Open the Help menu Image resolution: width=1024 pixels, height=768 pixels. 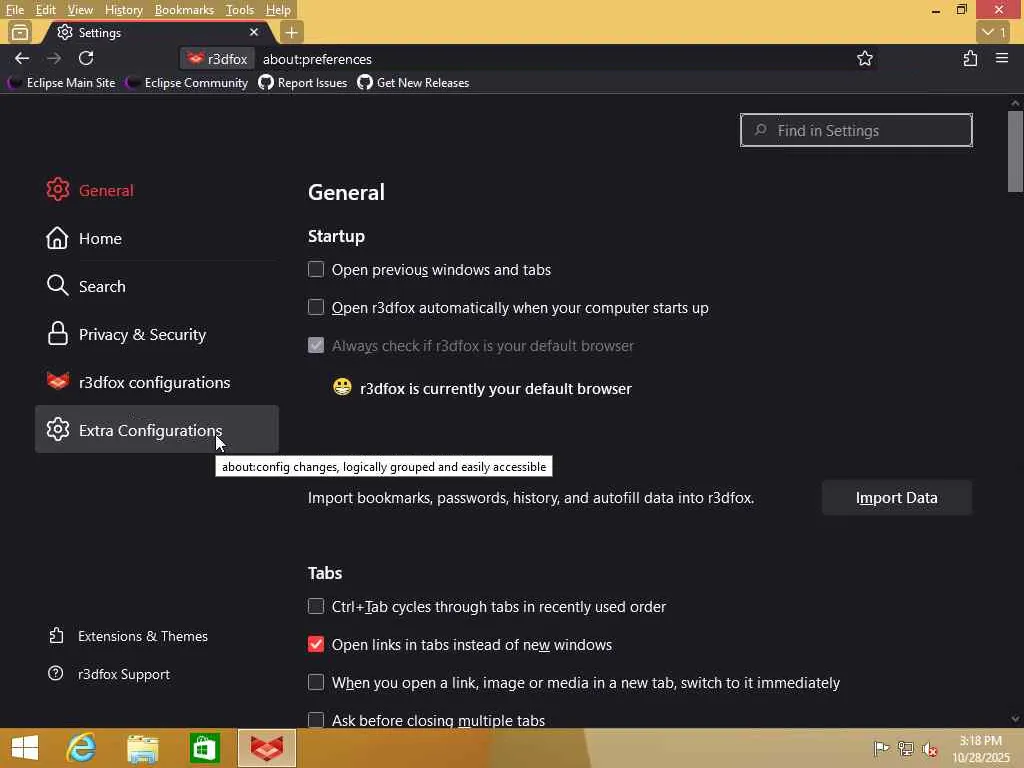click(x=278, y=10)
